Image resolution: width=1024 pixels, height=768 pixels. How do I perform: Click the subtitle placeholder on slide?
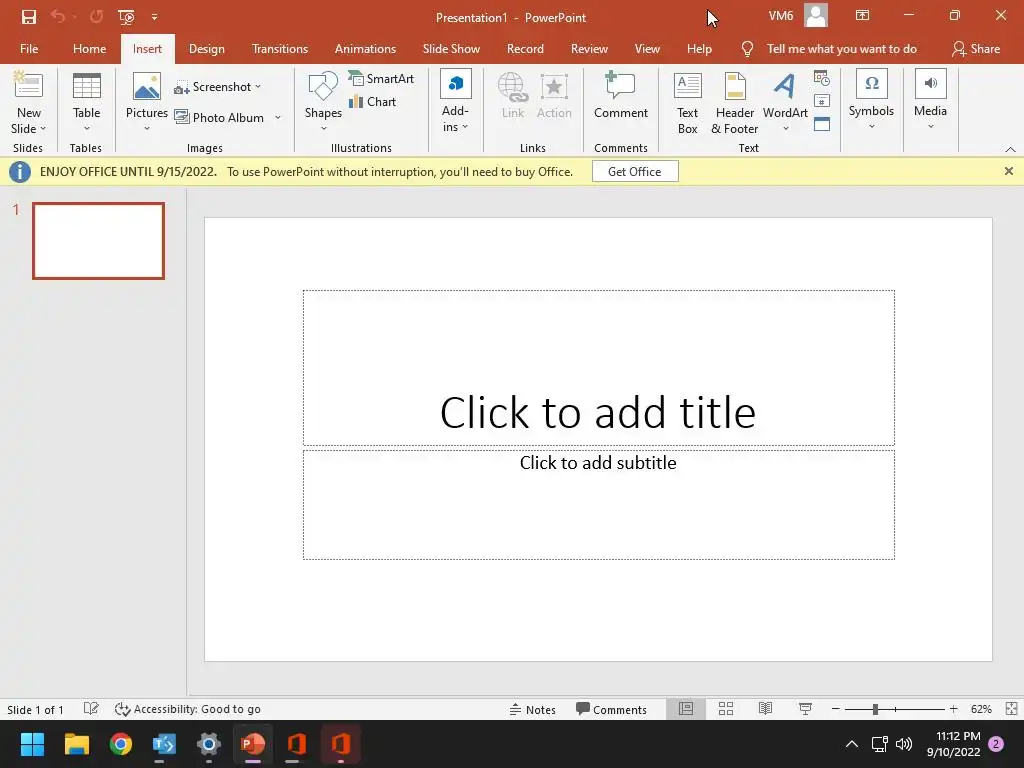[598, 504]
